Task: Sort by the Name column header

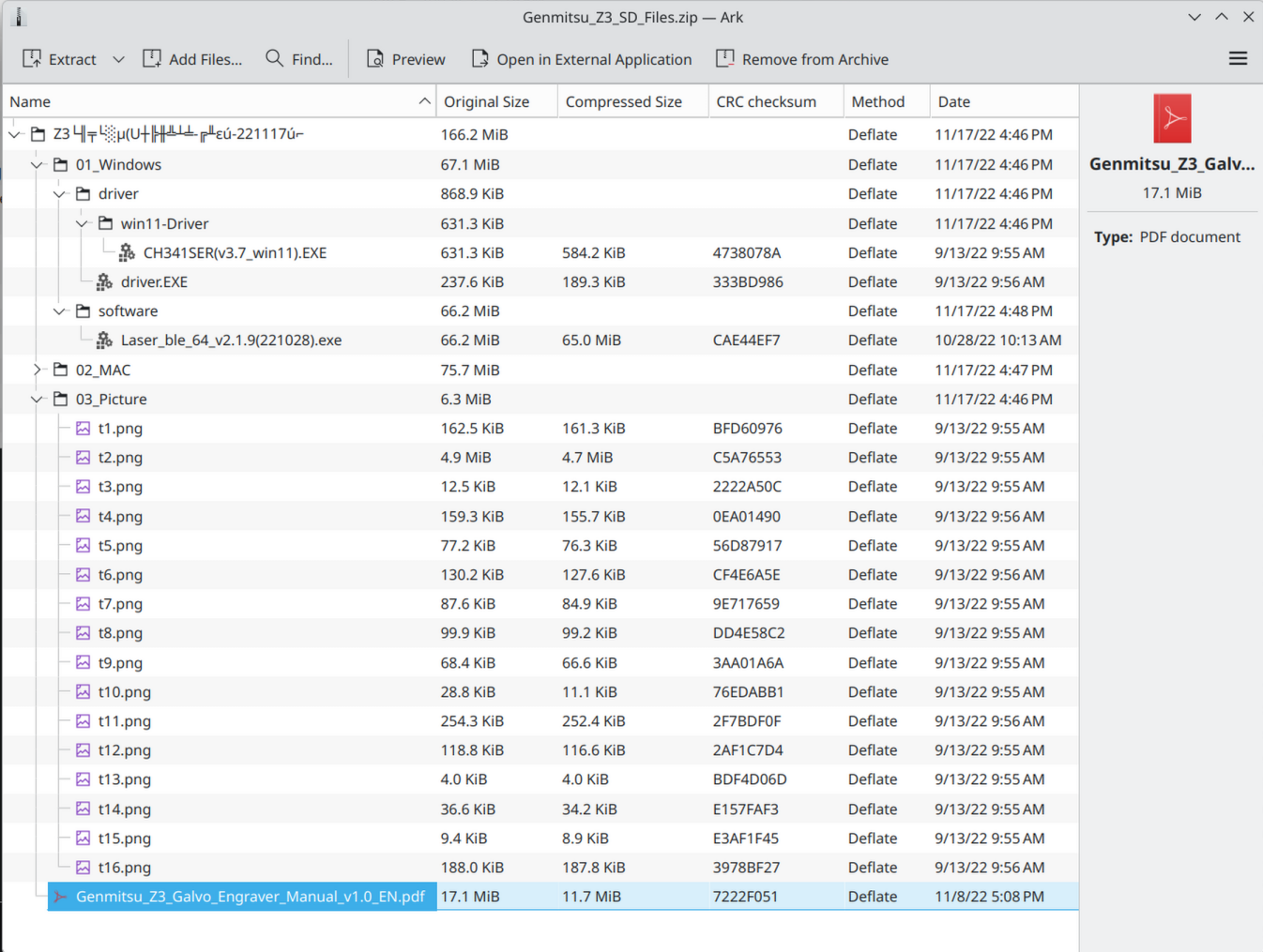Action: (x=220, y=101)
